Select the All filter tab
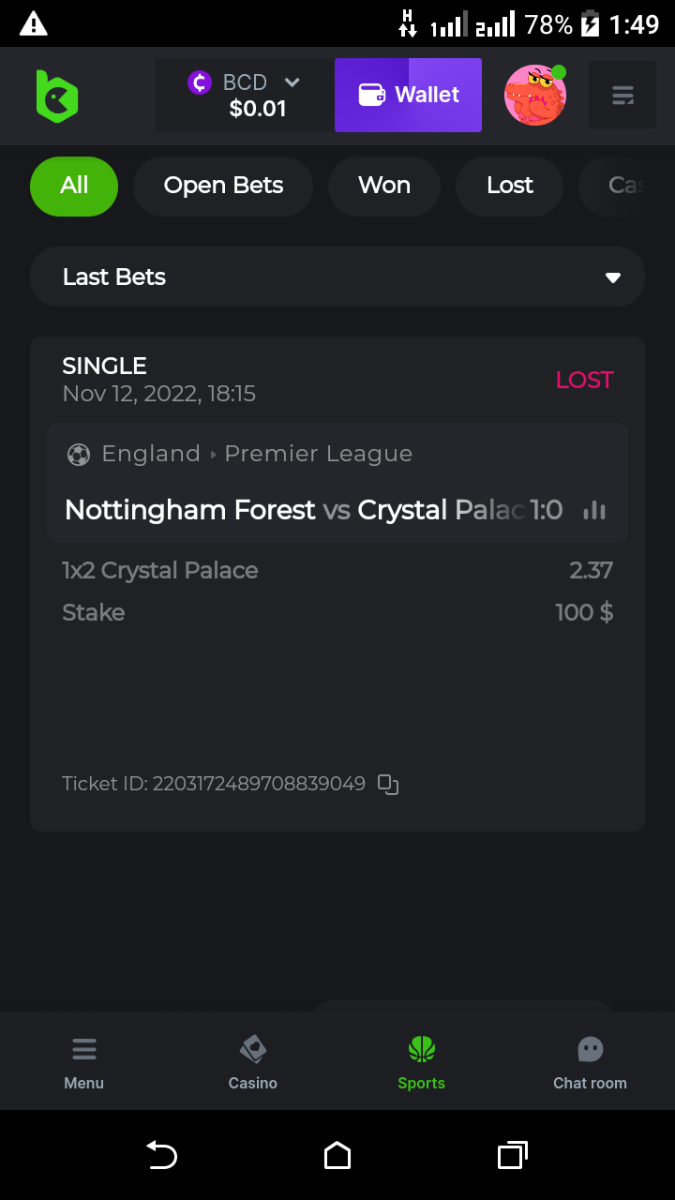 coord(74,186)
